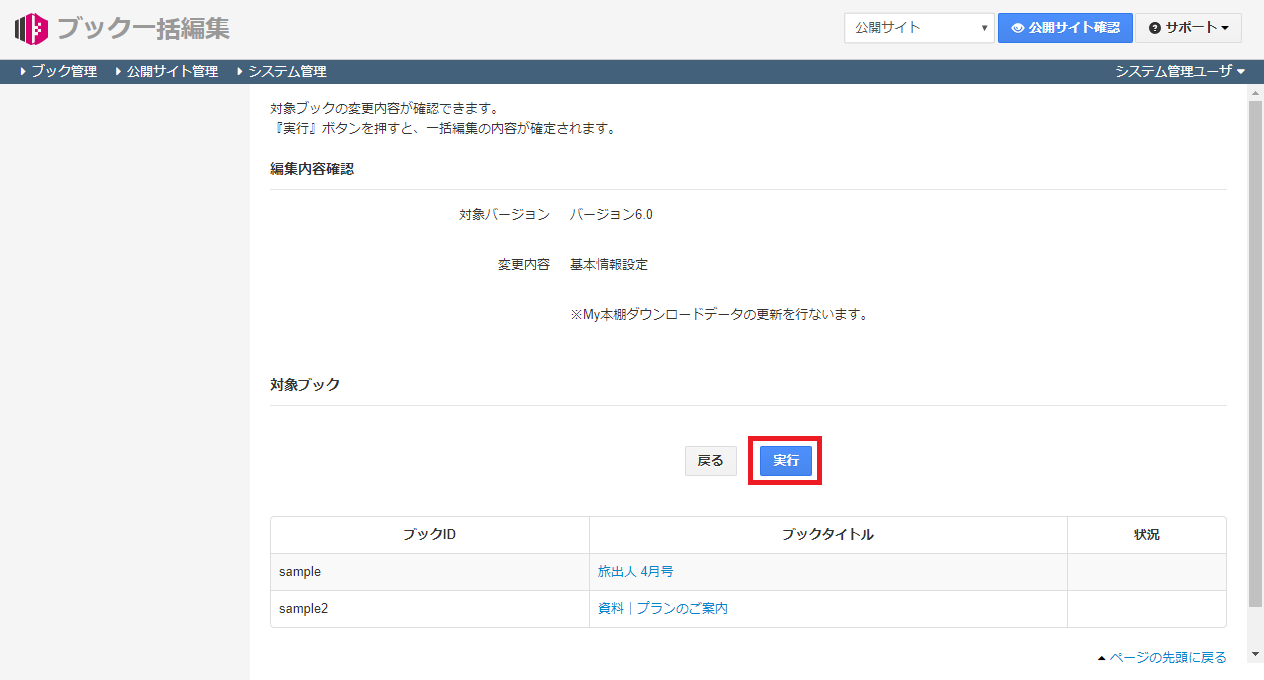Click the ブックタイトル column header
Image resolution: width=1264 pixels, height=680 pixels.
click(828, 535)
